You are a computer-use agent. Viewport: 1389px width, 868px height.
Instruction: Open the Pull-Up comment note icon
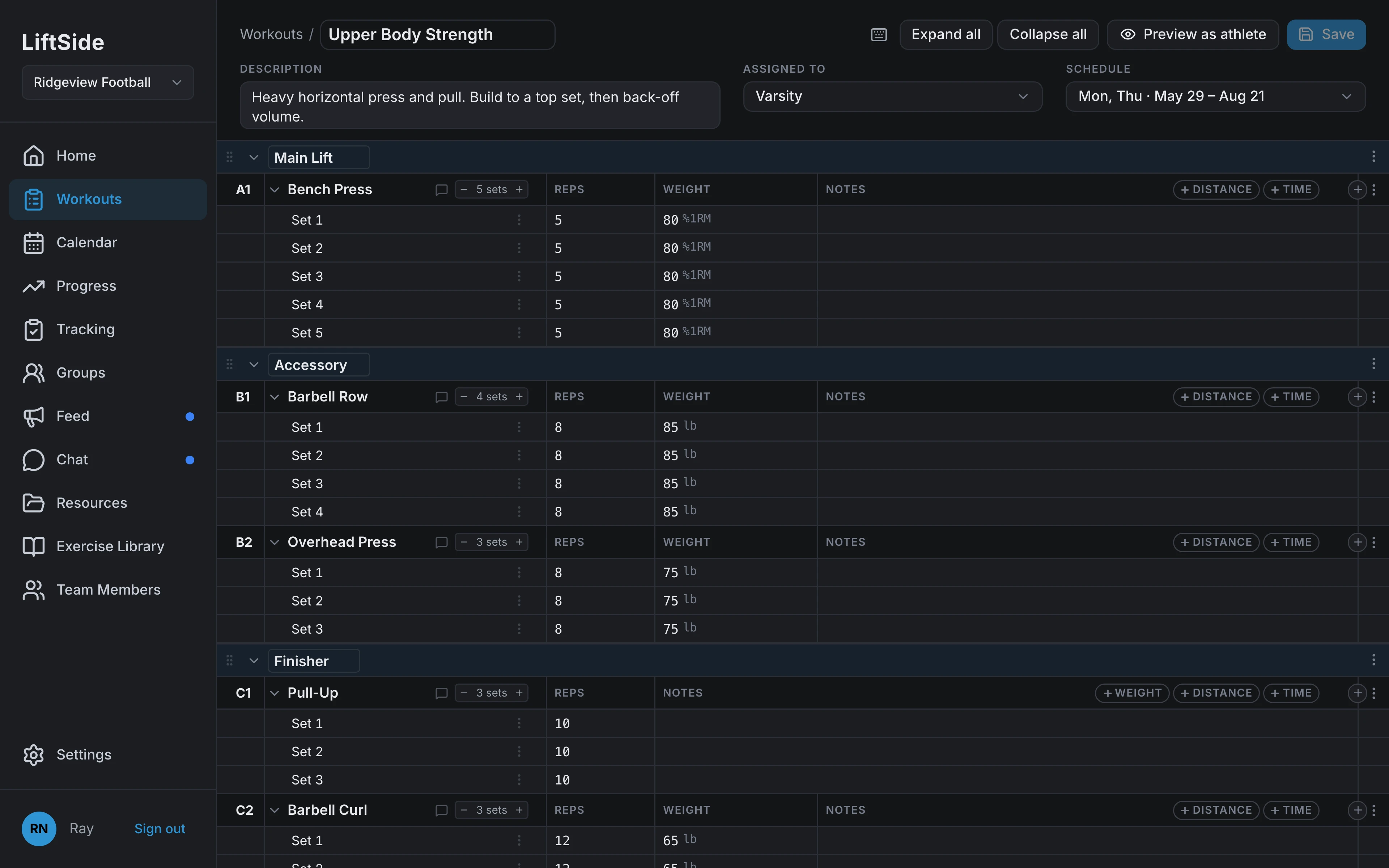[x=441, y=693]
